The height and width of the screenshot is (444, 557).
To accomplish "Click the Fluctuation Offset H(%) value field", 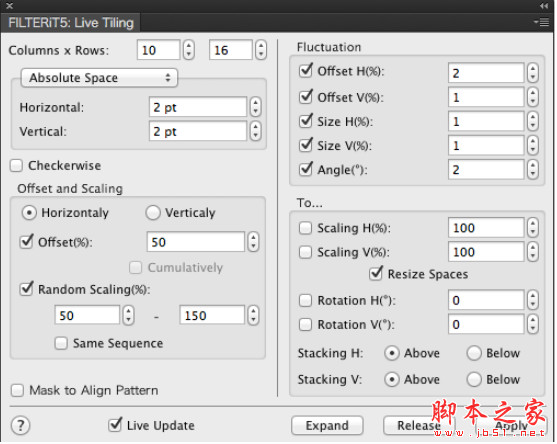I will [486, 73].
